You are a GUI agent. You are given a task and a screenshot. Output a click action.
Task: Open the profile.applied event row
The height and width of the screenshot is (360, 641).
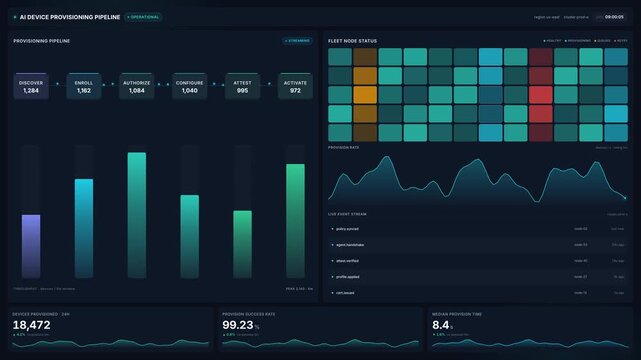pos(477,277)
